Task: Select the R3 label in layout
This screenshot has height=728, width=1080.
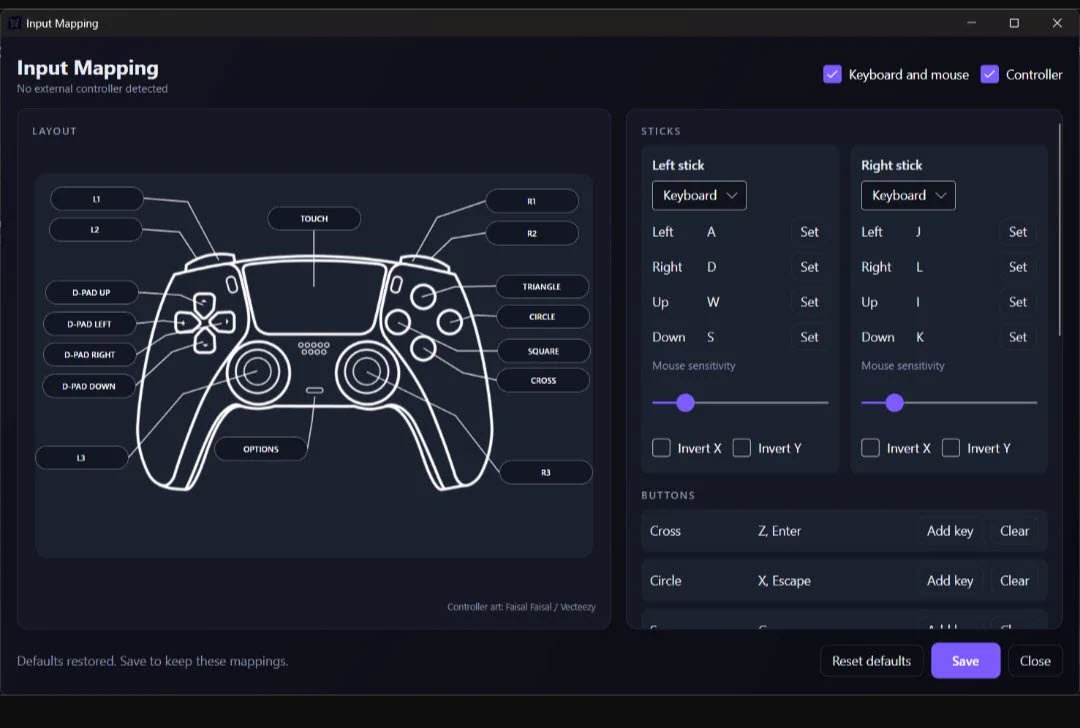Action: (546, 472)
